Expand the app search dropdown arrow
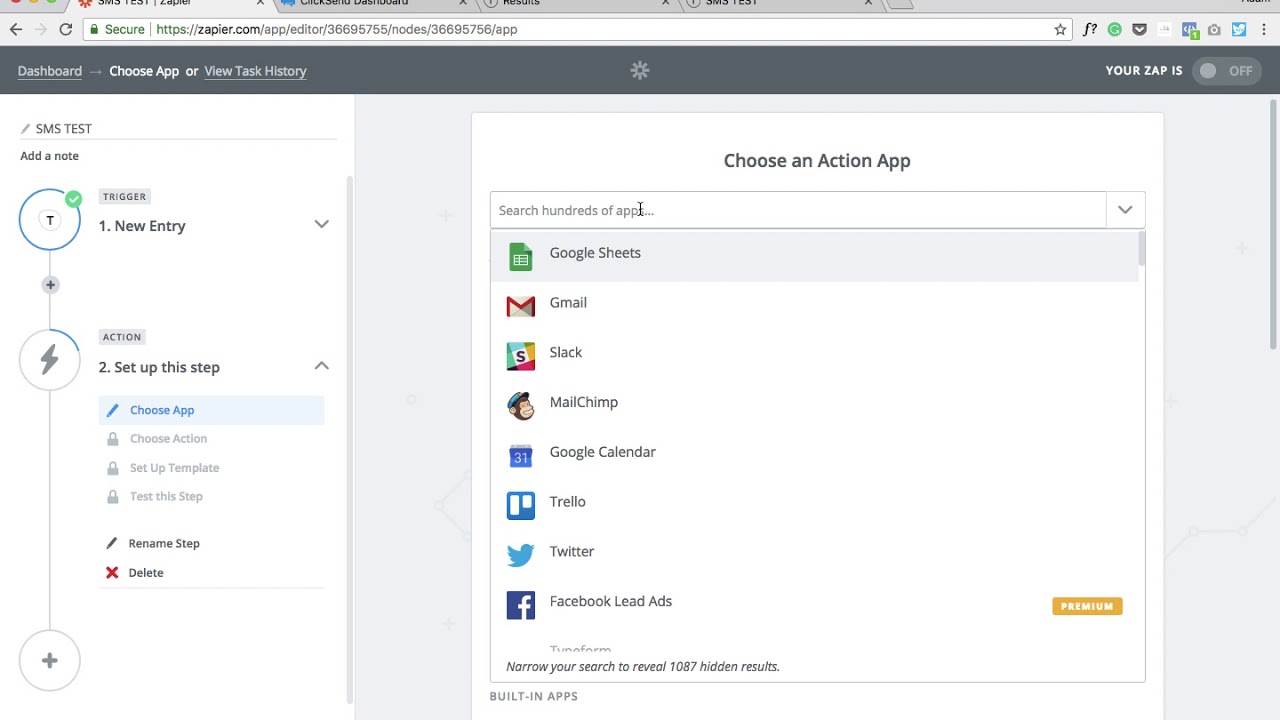Viewport: 1280px width, 720px height. coord(1125,210)
